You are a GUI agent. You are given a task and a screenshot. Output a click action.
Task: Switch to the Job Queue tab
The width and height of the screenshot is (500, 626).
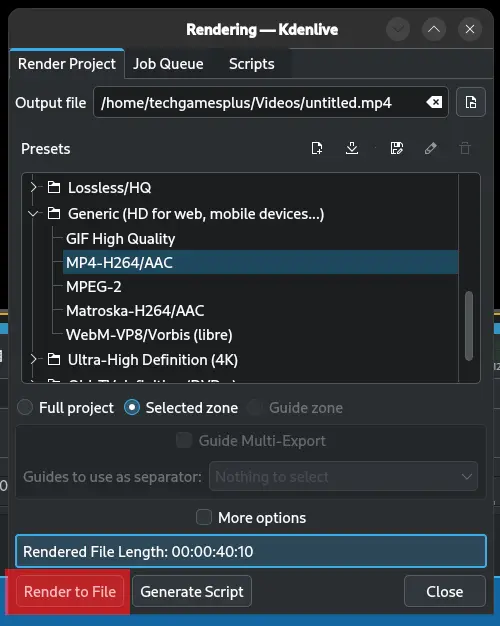[168, 64]
